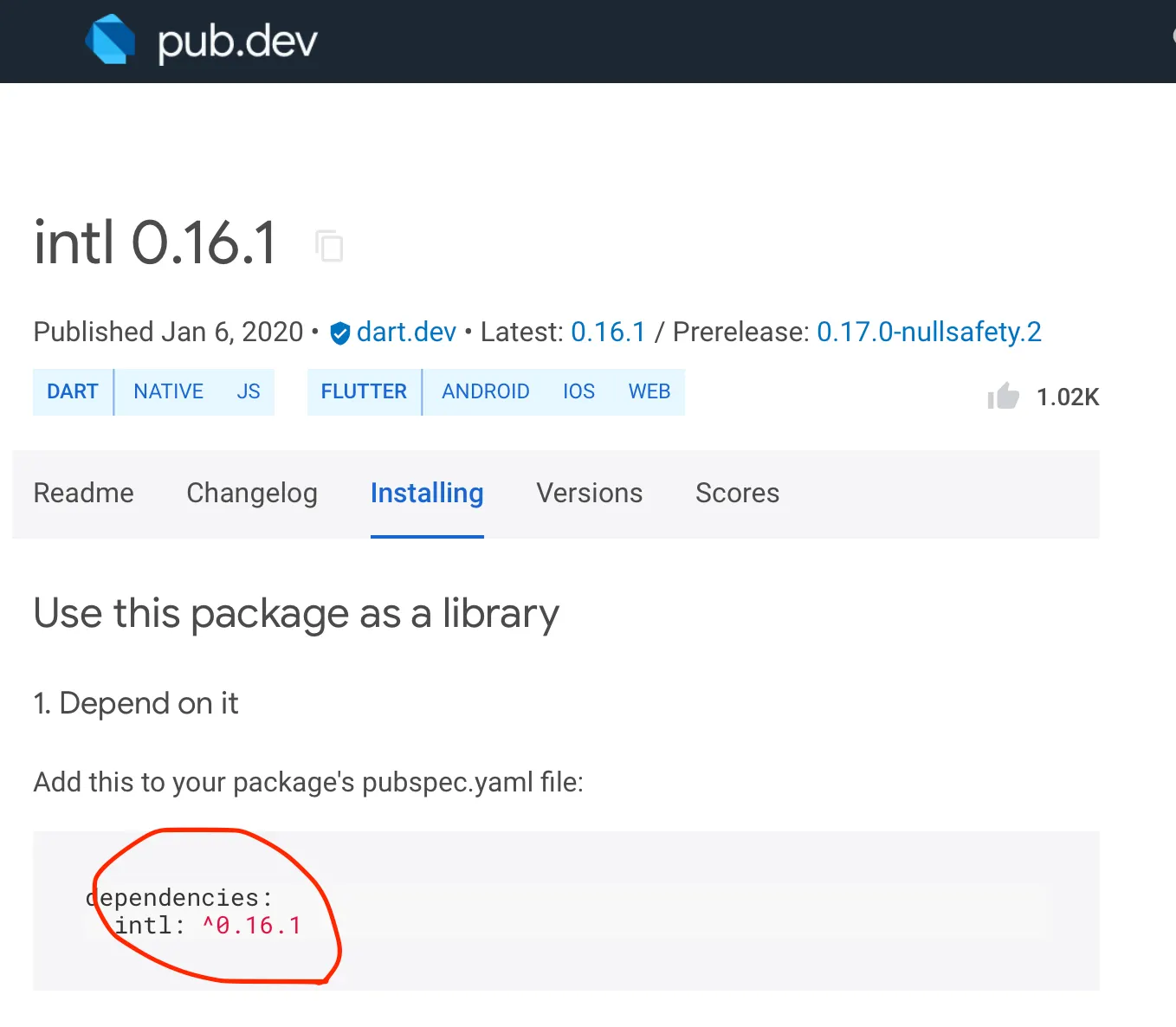The image size is (1176, 1027).
Task: Click the Dart logo icon in header
Action: point(110,40)
